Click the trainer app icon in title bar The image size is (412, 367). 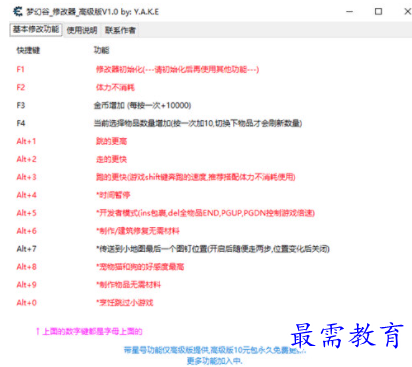pos(18,12)
